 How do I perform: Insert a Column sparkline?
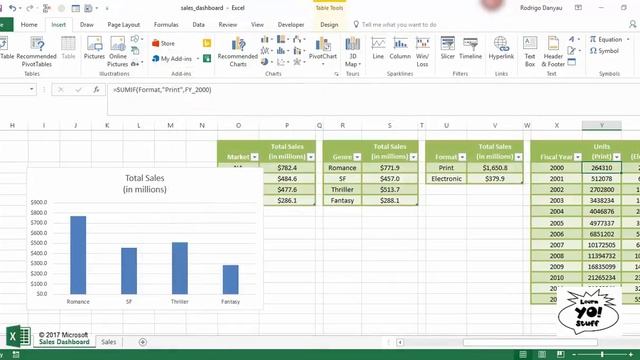[x=400, y=48]
